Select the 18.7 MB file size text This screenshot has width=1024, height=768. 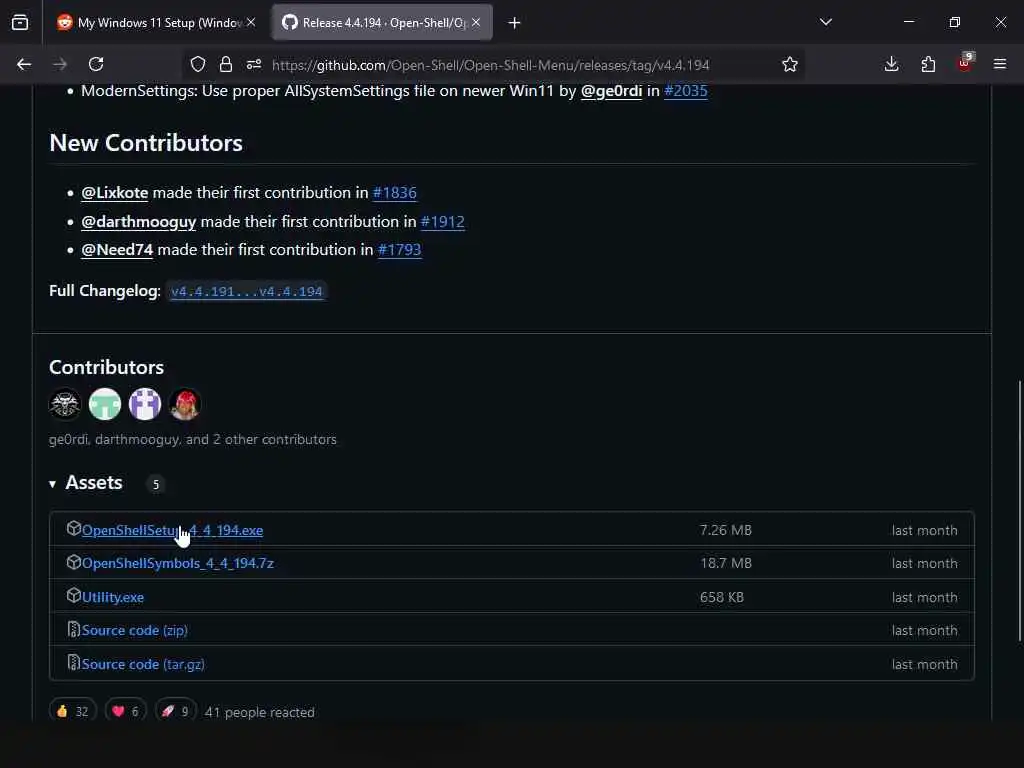point(726,564)
